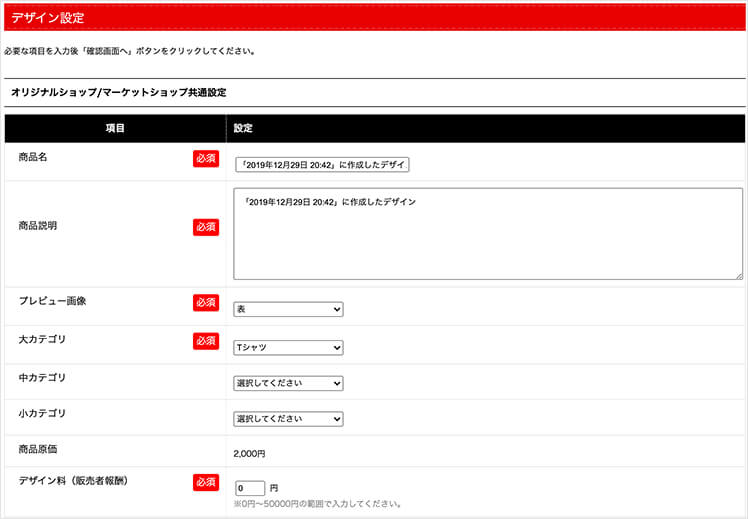The height and width of the screenshot is (519, 748).
Task: Click the 必須 badge beside 商品説明
Action: coord(206,227)
